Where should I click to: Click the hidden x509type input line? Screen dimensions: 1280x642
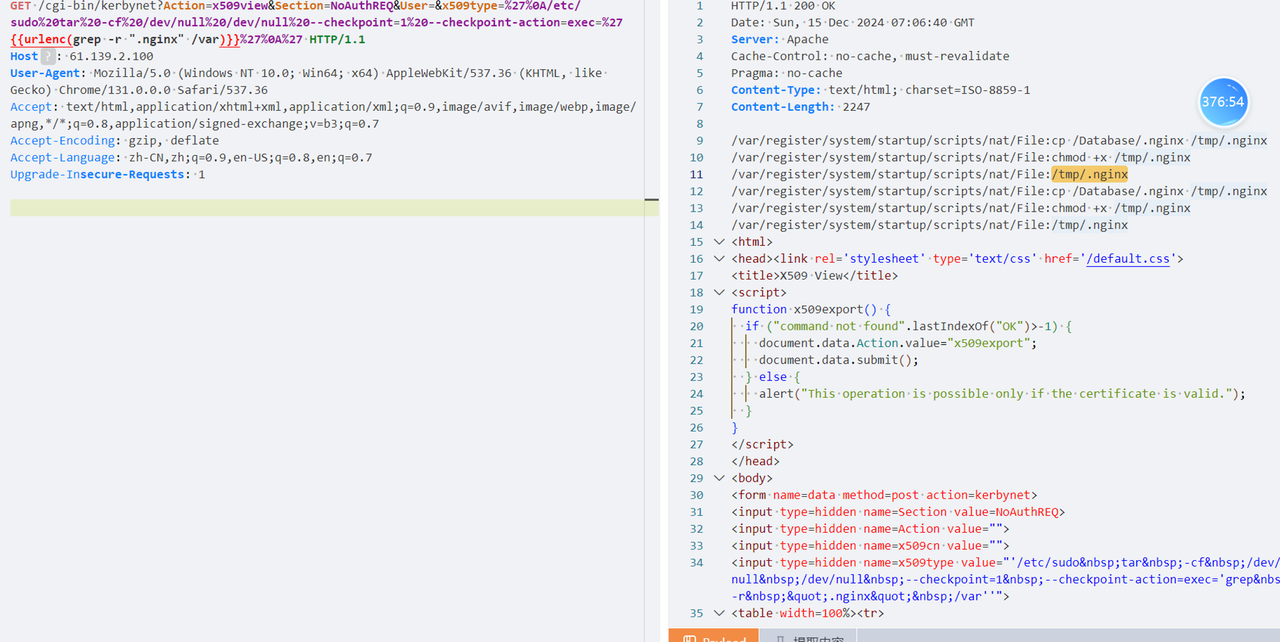pyautogui.click(x=1005, y=579)
